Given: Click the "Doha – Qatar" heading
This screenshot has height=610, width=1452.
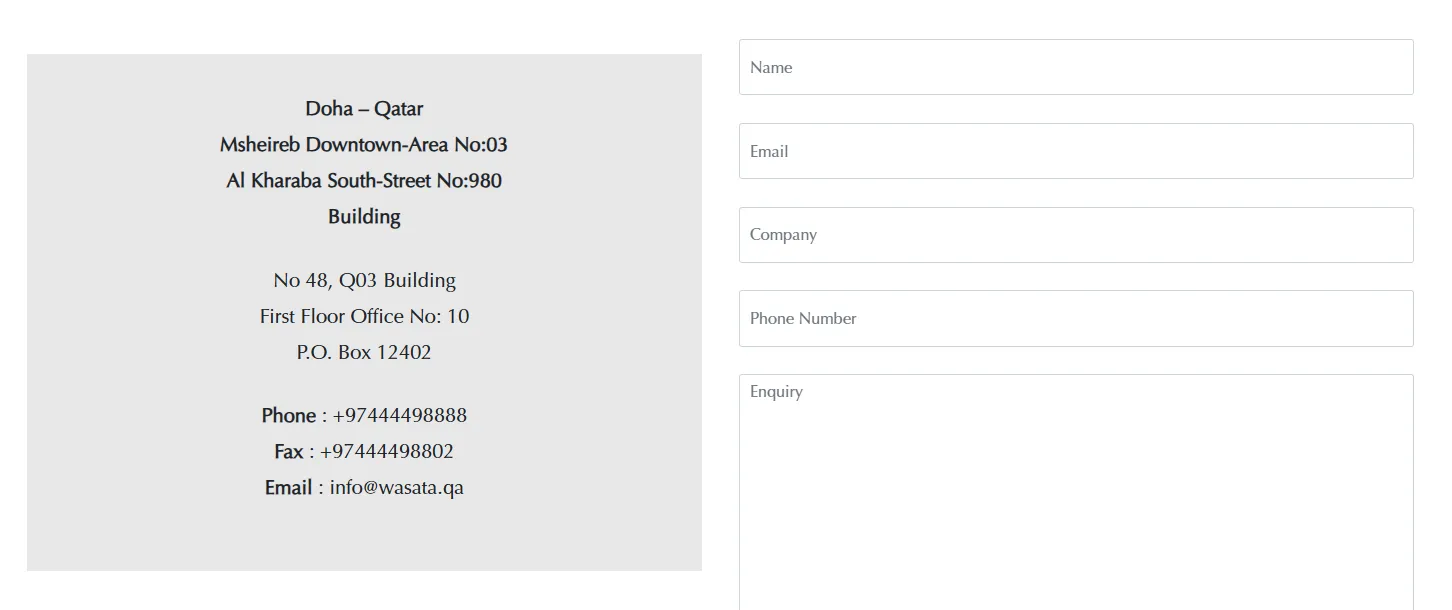Looking at the screenshot, I should click(x=364, y=109).
